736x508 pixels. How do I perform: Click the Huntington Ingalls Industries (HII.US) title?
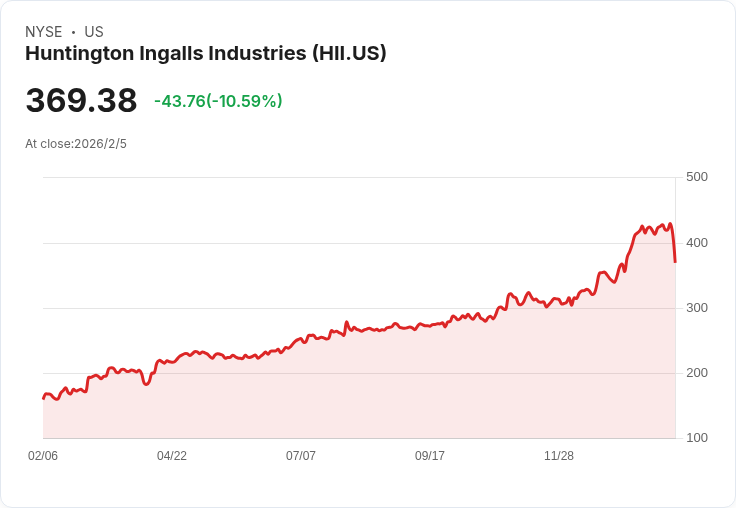coord(205,54)
